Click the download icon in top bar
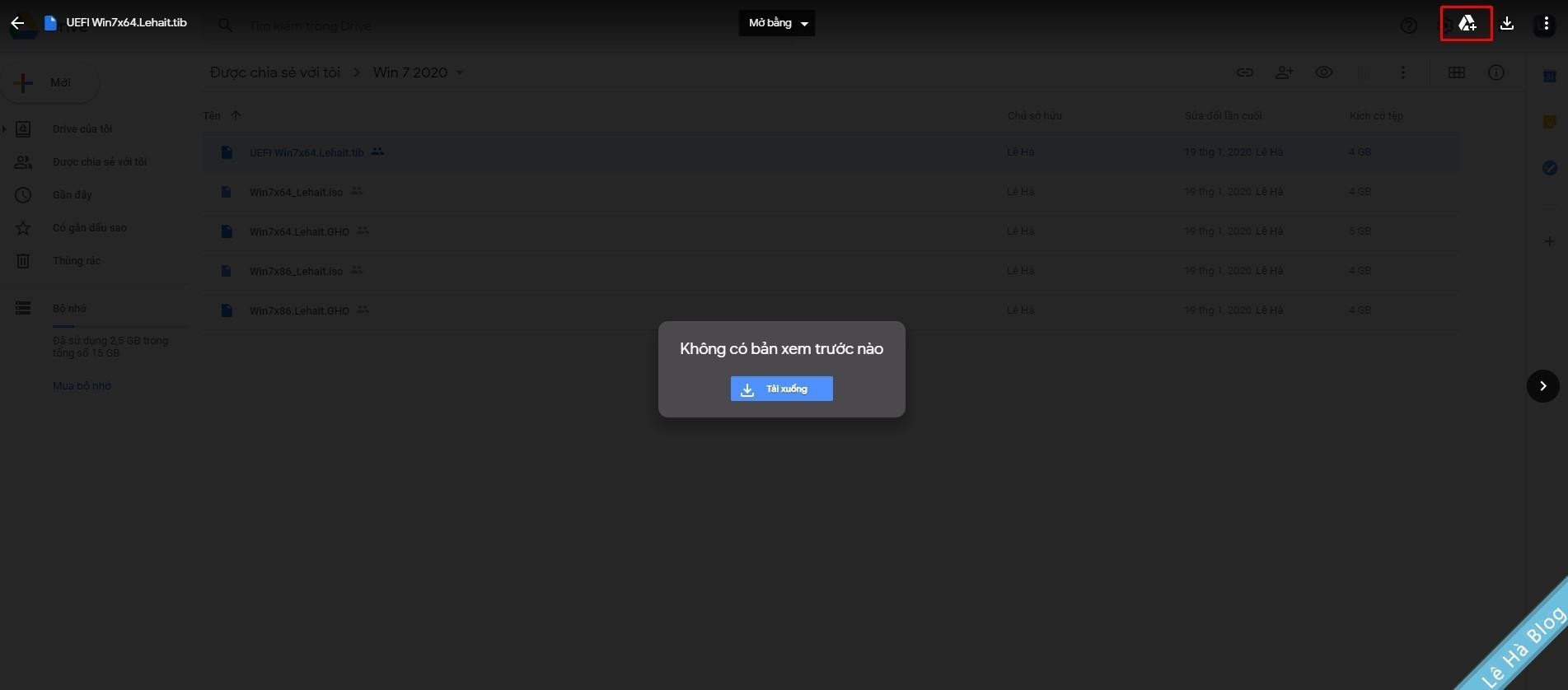 (x=1507, y=24)
